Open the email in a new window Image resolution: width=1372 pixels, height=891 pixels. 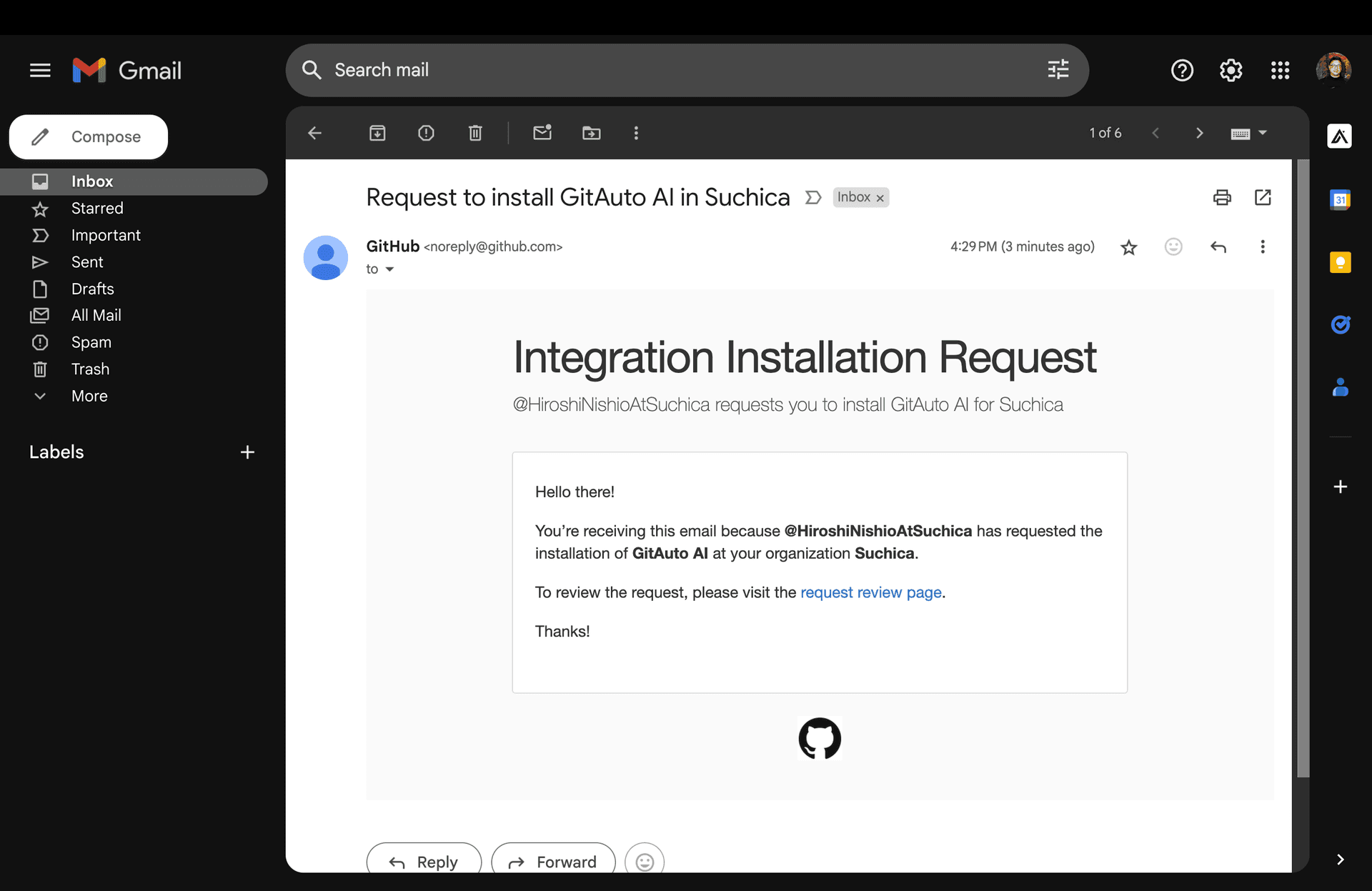pos(1263,197)
